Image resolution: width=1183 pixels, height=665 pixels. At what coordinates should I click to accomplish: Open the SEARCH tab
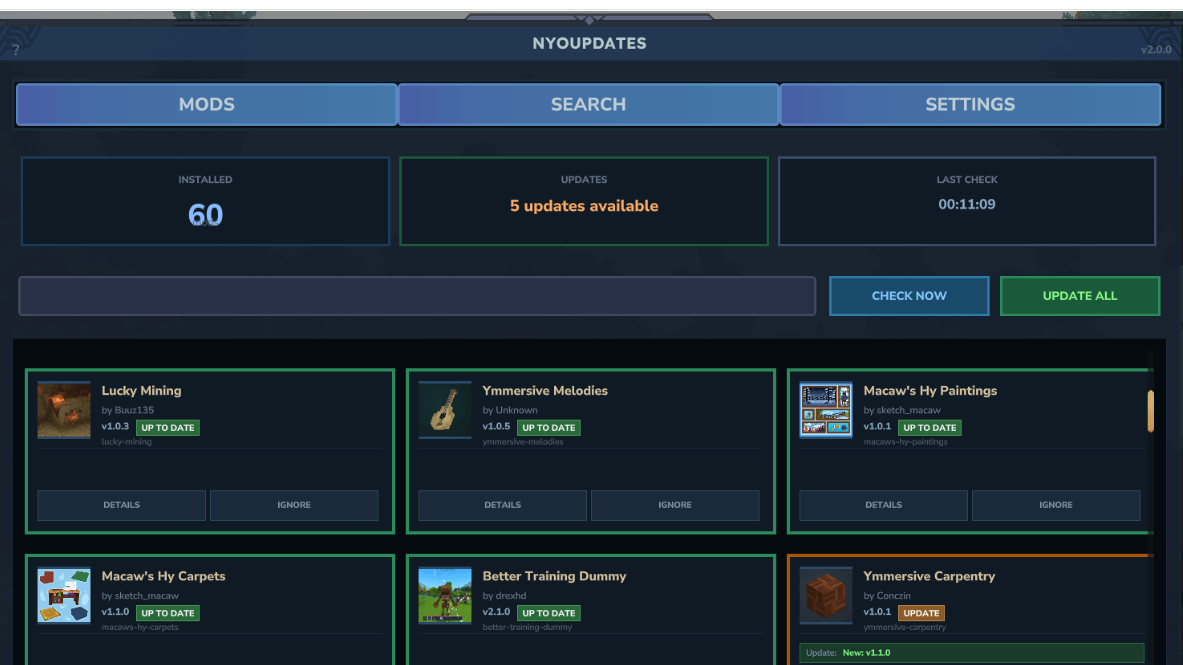tap(588, 104)
